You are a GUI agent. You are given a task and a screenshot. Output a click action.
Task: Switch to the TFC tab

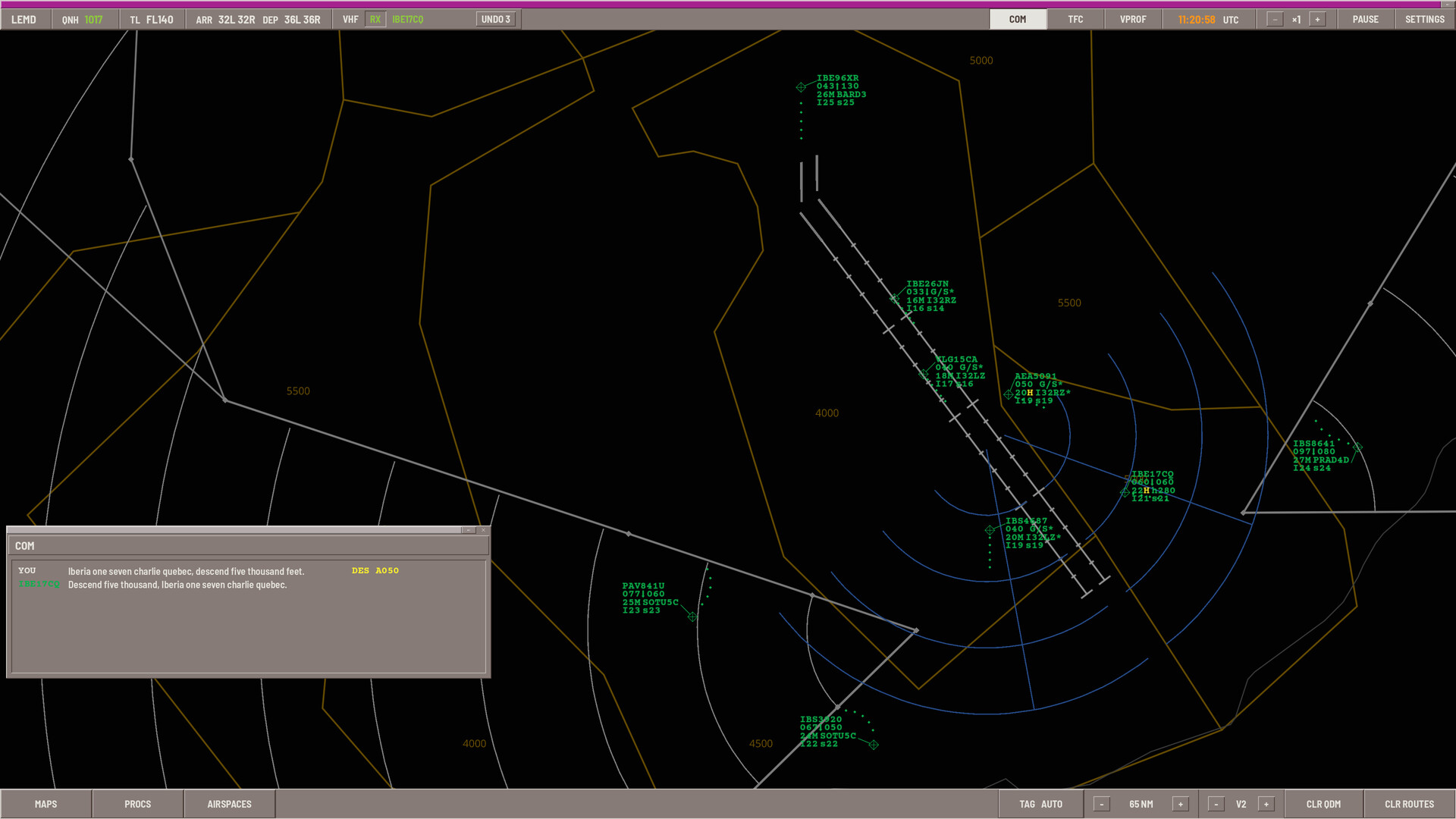(1075, 20)
